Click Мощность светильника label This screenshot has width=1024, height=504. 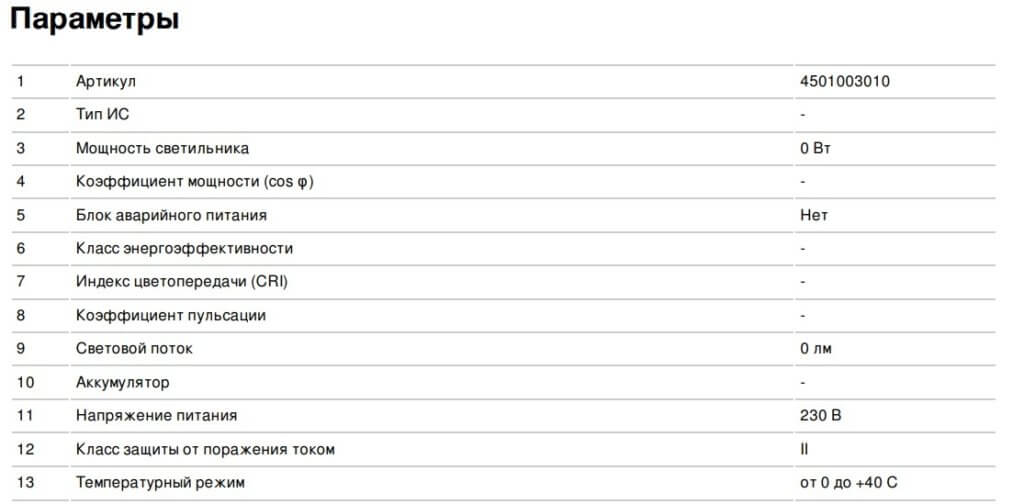(x=162, y=148)
